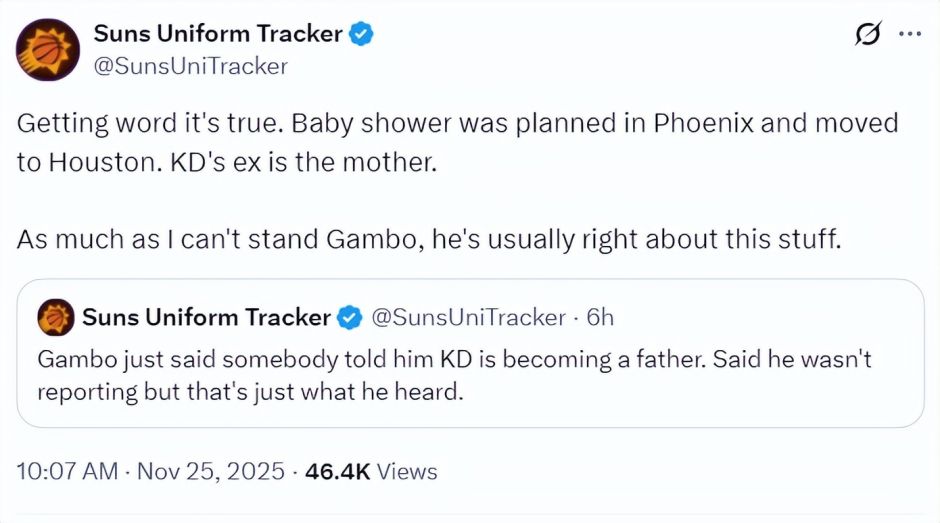Image resolution: width=940 pixels, height=523 pixels.
Task: Click the @SunsUniTracker handle in the quoted post
Action: coord(468,318)
